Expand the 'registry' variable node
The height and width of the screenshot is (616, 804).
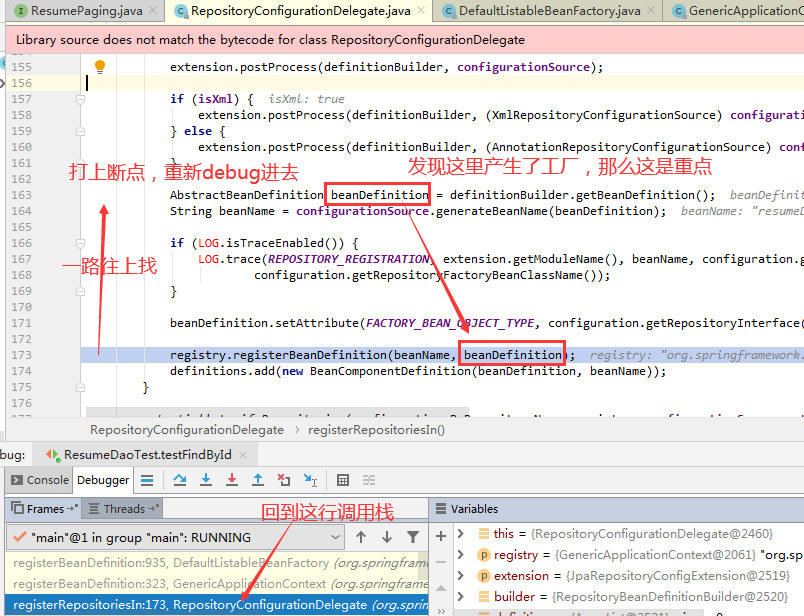pos(460,555)
